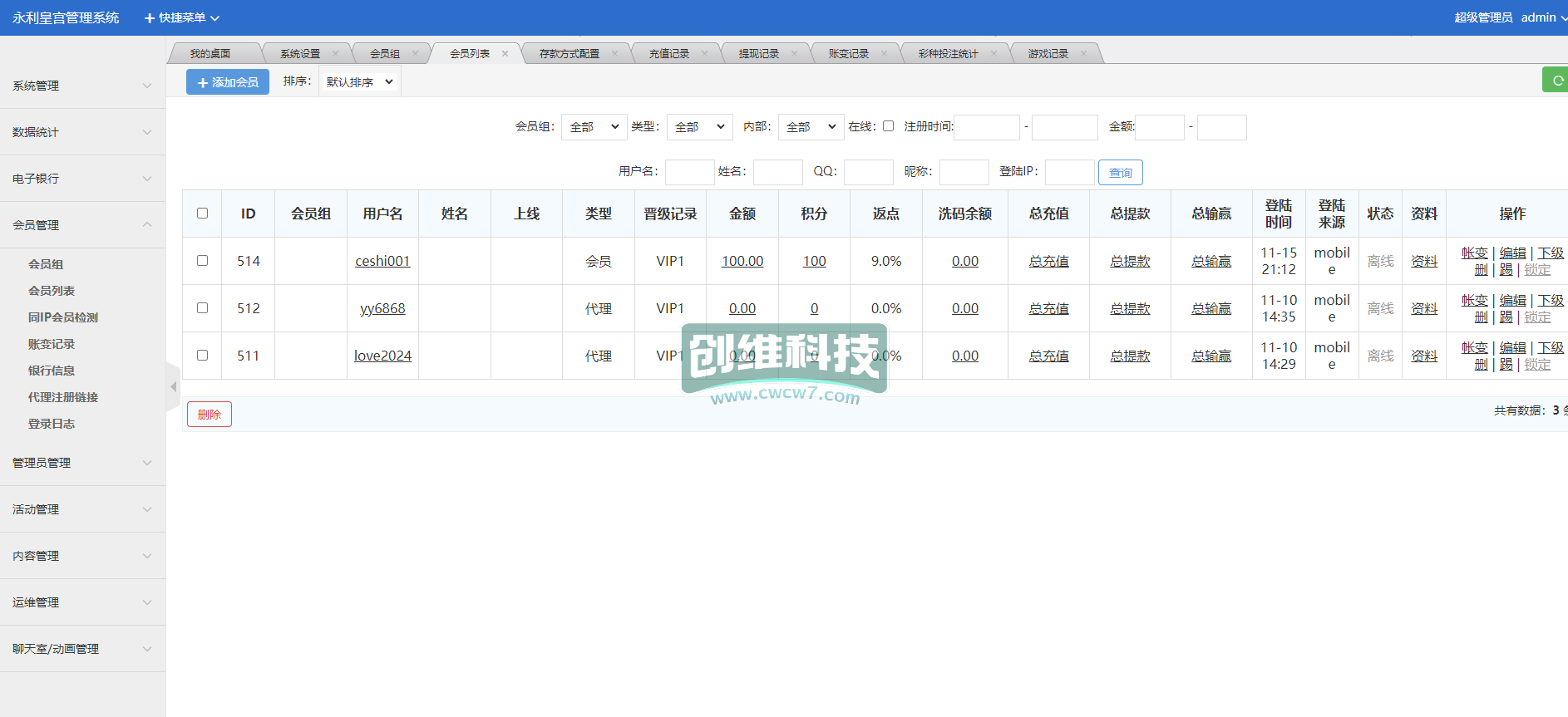Image resolution: width=1568 pixels, height=717 pixels.
Task: Click the 添加会员 add member button
Action: tap(228, 82)
